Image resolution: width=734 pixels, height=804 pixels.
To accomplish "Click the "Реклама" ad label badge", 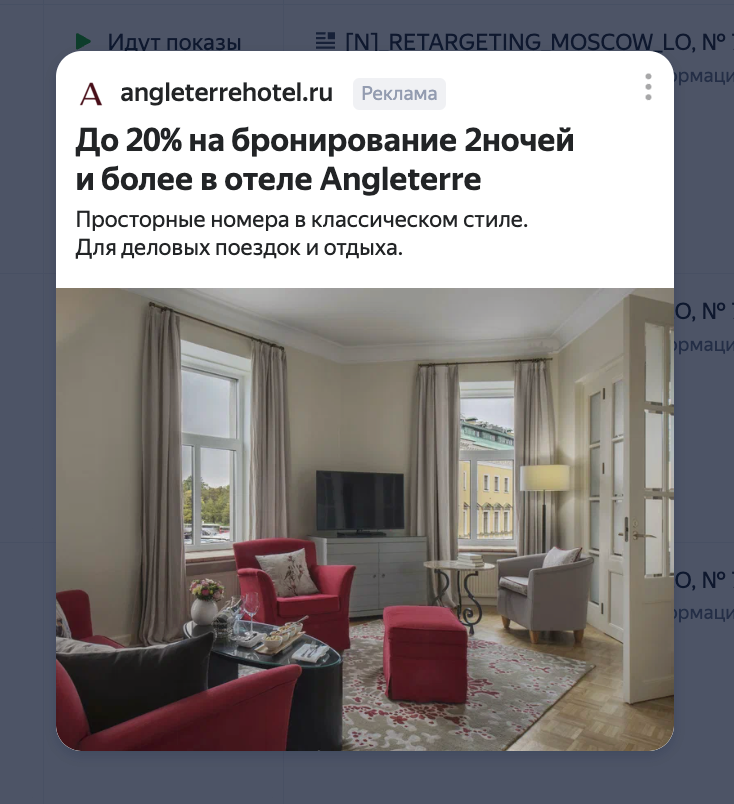I will click(x=399, y=94).
